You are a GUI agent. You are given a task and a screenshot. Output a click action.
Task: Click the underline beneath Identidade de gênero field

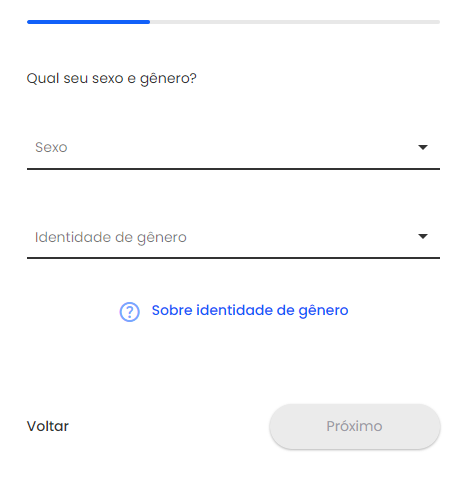coord(233,258)
